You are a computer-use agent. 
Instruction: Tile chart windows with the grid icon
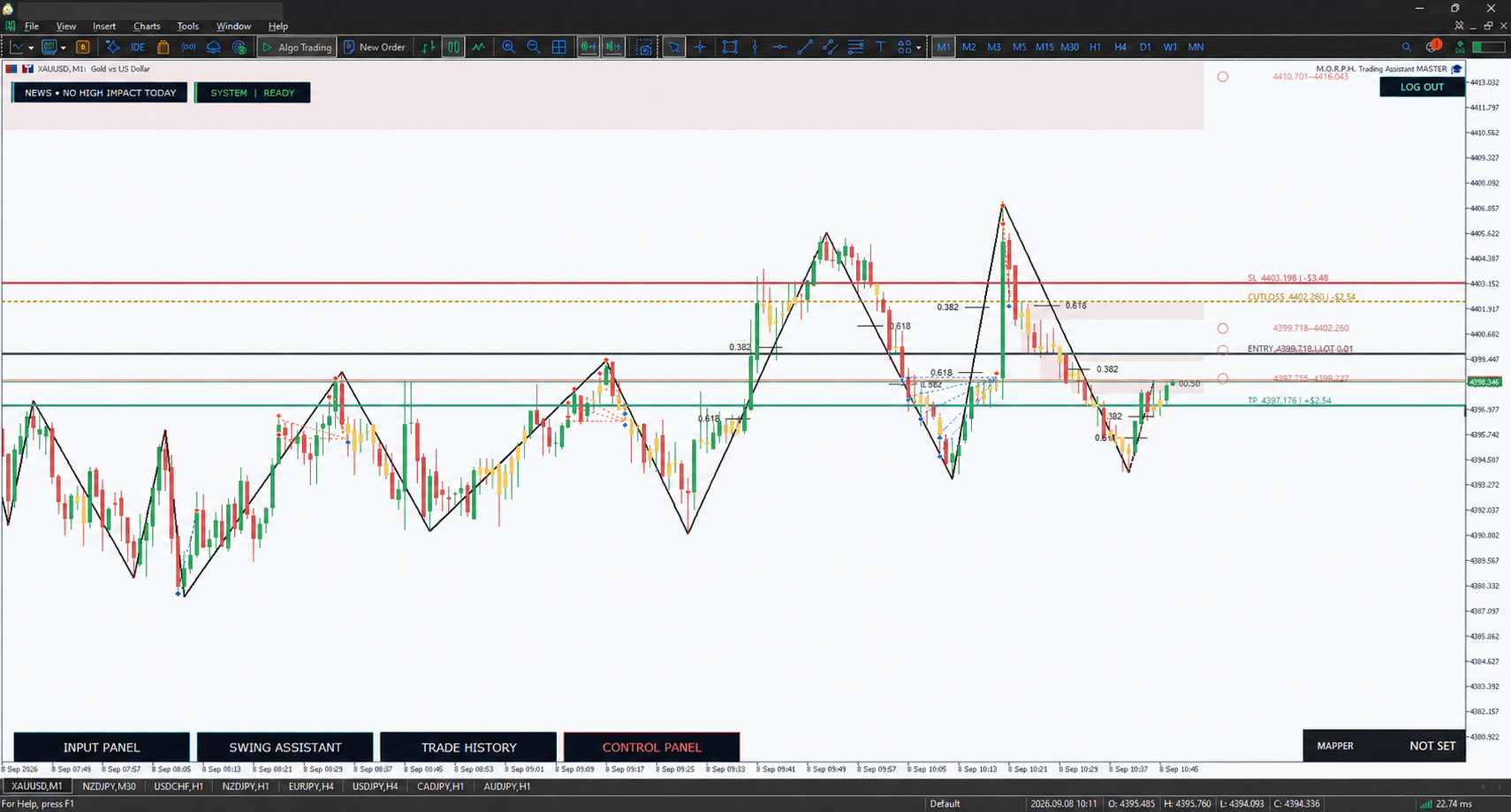559,47
